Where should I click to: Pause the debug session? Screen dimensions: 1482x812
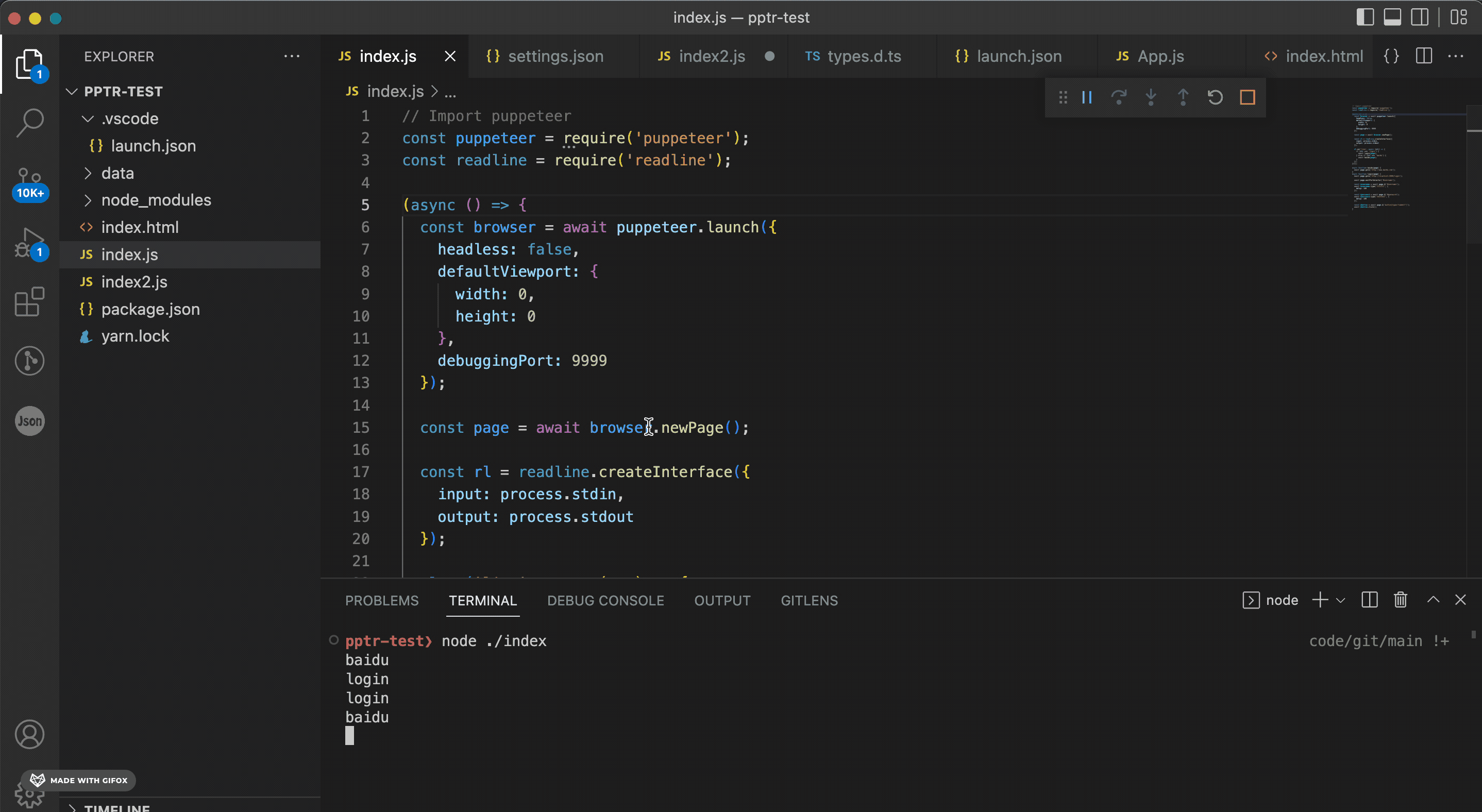pyautogui.click(x=1086, y=97)
